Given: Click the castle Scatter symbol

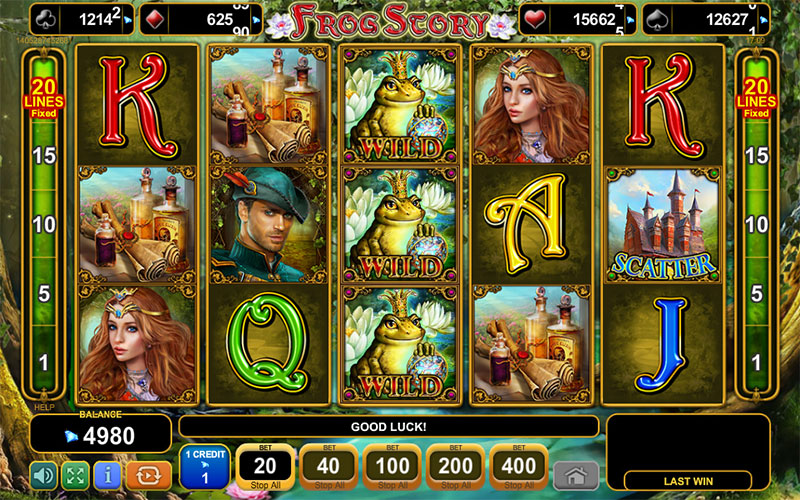Looking at the screenshot, I should coord(663,225).
